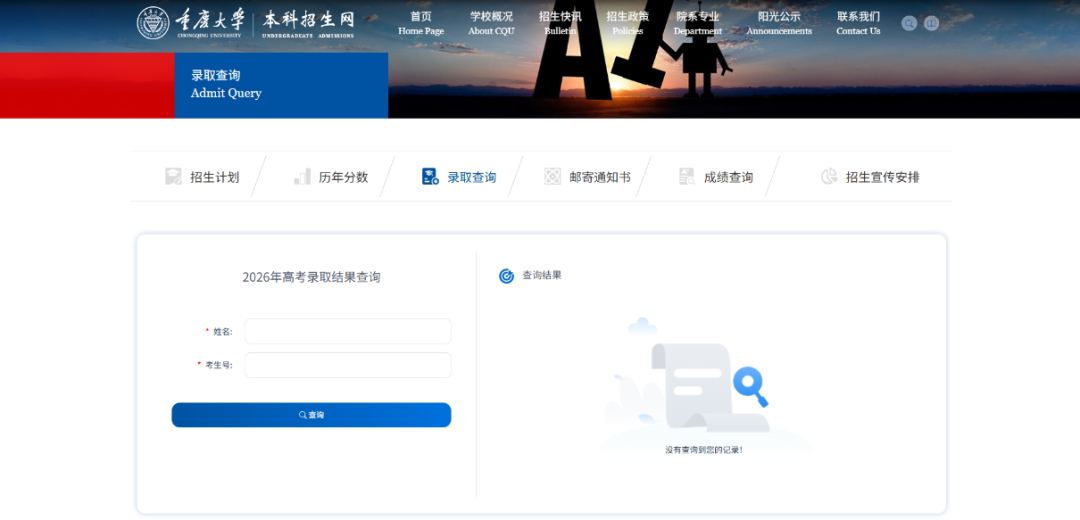
Task: Click the round icon beside the search icon
Action: coord(931,23)
